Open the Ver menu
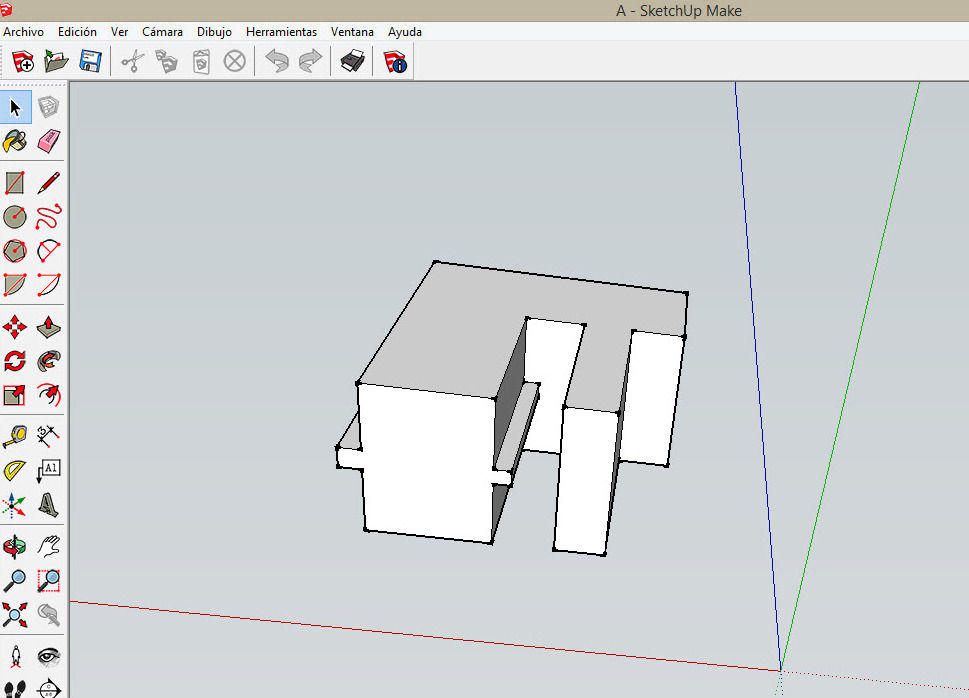Viewport: 969px width, 698px height. point(119,32)
